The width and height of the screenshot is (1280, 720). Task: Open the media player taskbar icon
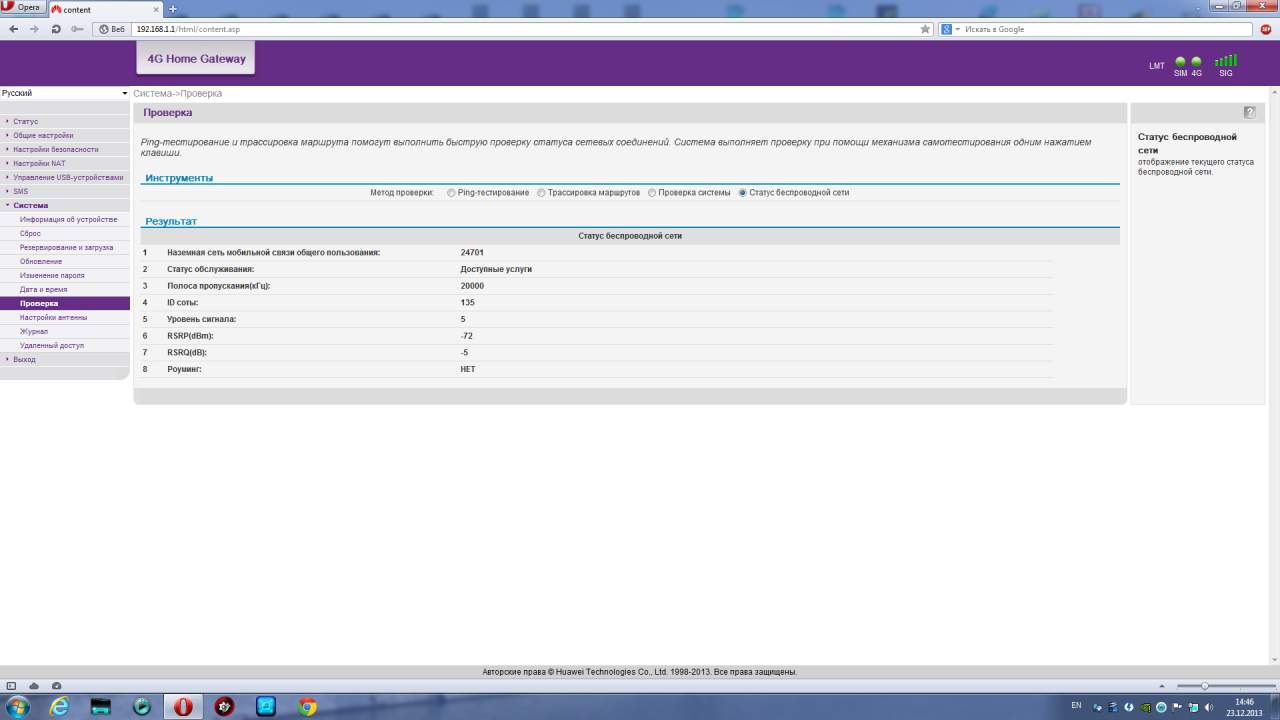142,707
